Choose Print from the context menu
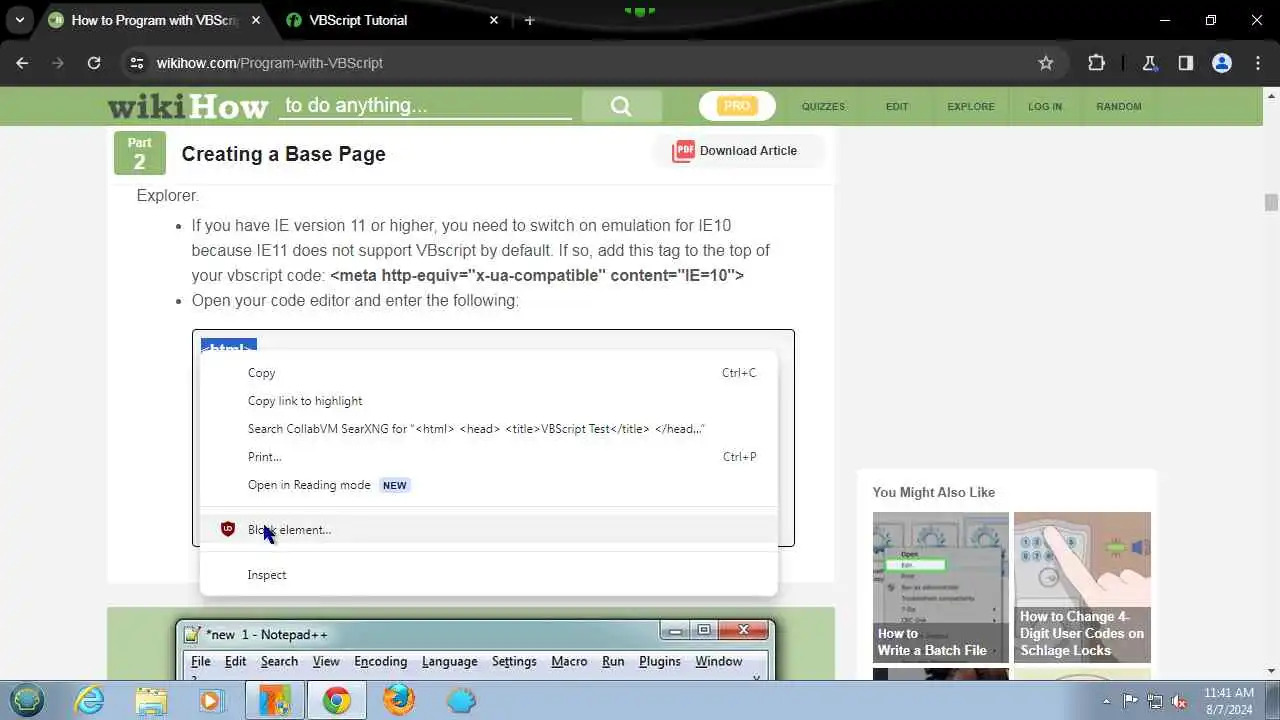 click(x=488, y=457)
